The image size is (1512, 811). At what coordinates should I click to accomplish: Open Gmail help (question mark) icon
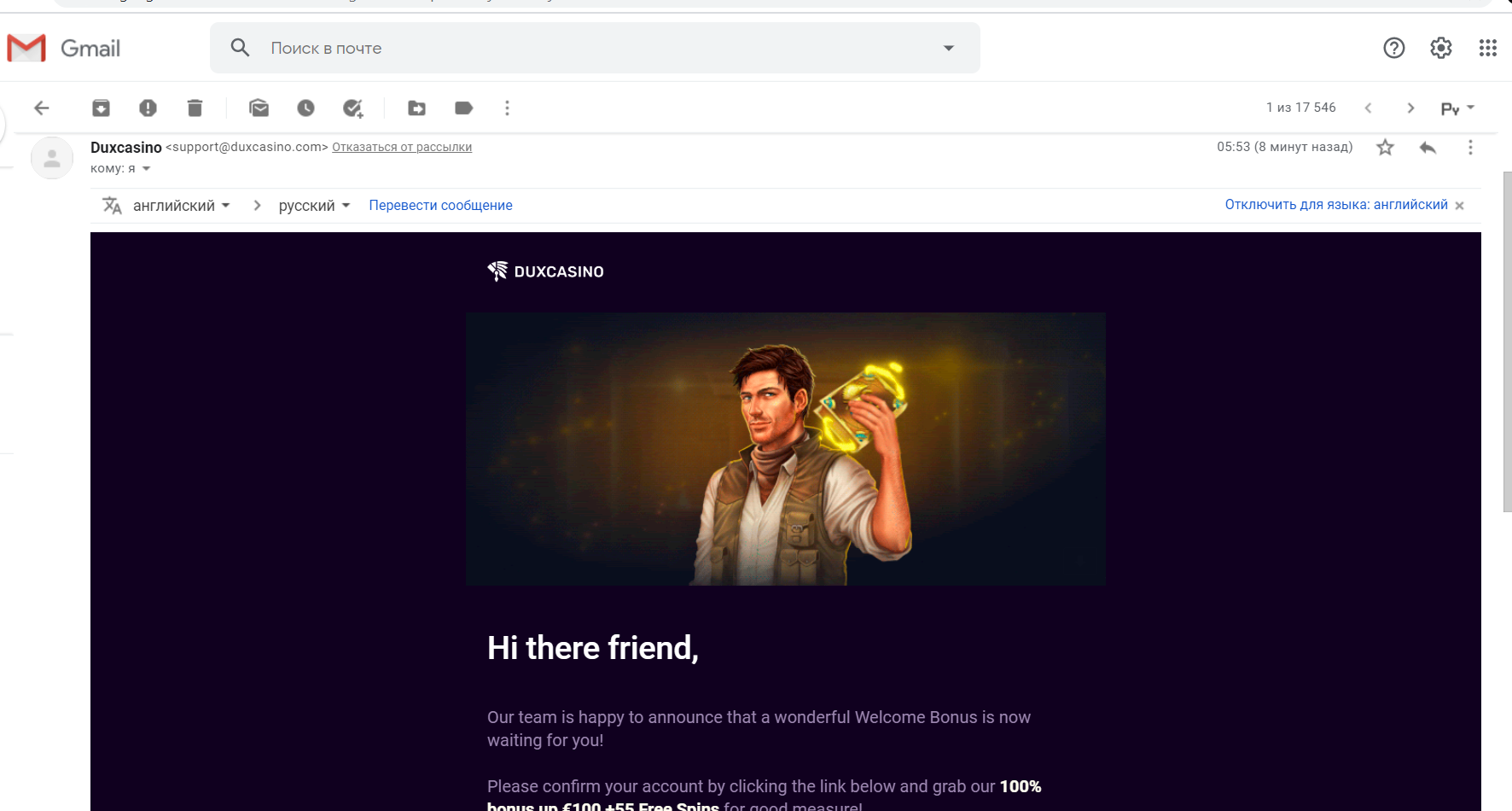click(1394, 48)
